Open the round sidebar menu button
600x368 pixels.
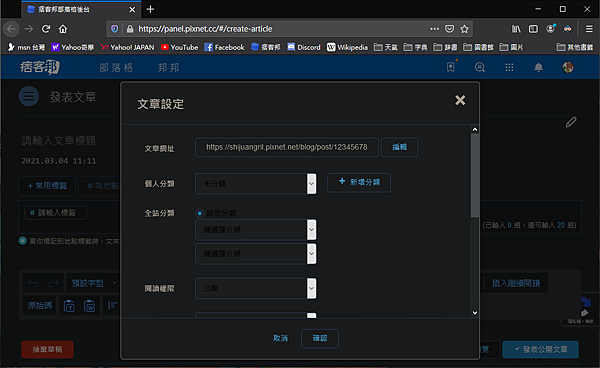click(29, 96)
